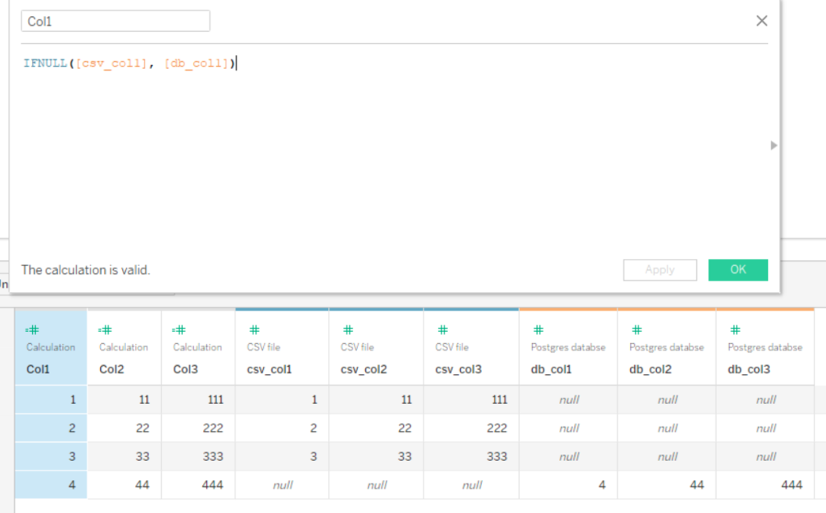This screenshot has height=513, width=826.
Task: Click into the IFNULL formula text
Action: pos(130,63)
